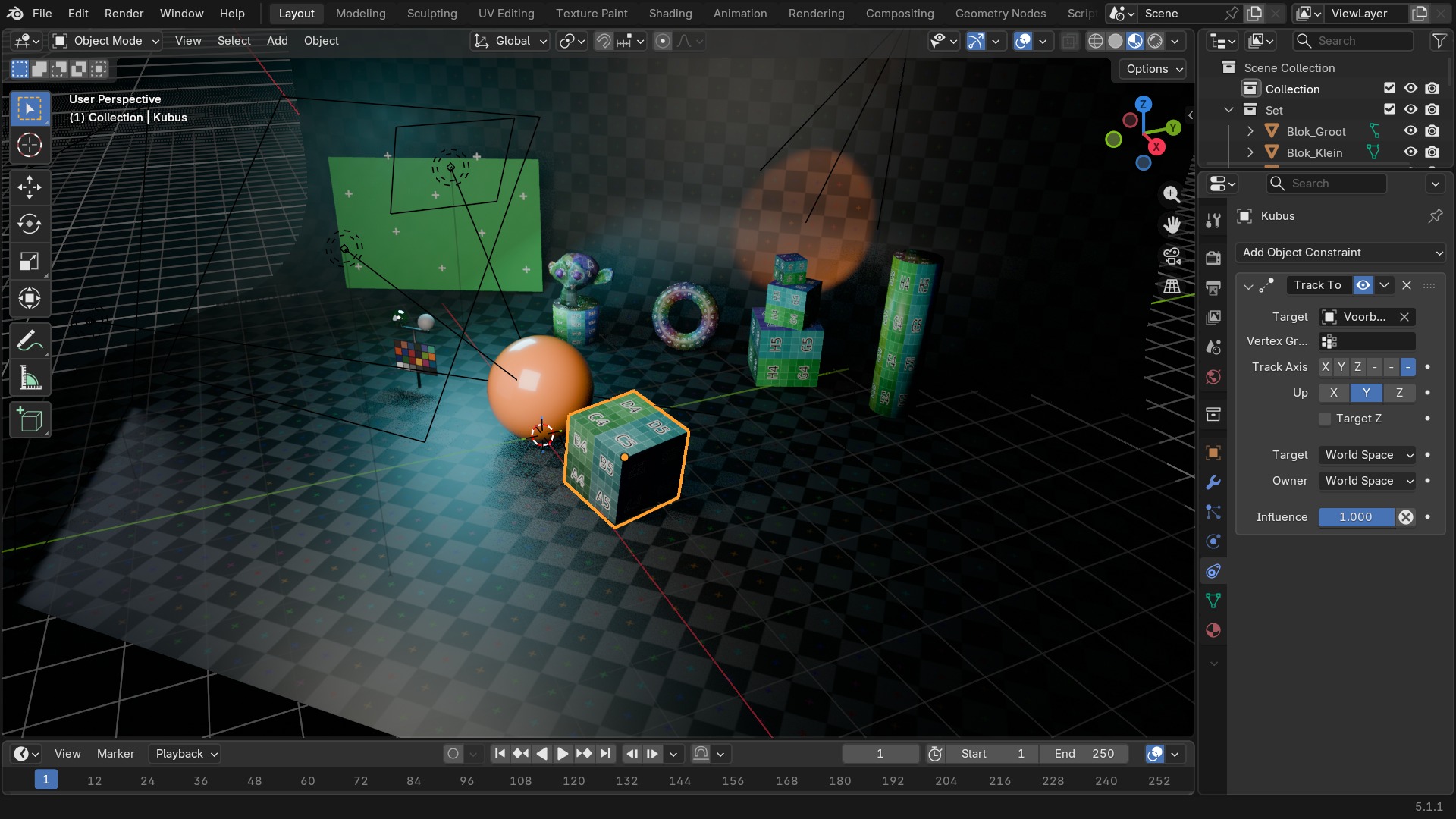Image resolution: width=1456 pixels, height=819 pixels.
Task: Select the 3D Cursor tool
Action: [30, 145]
